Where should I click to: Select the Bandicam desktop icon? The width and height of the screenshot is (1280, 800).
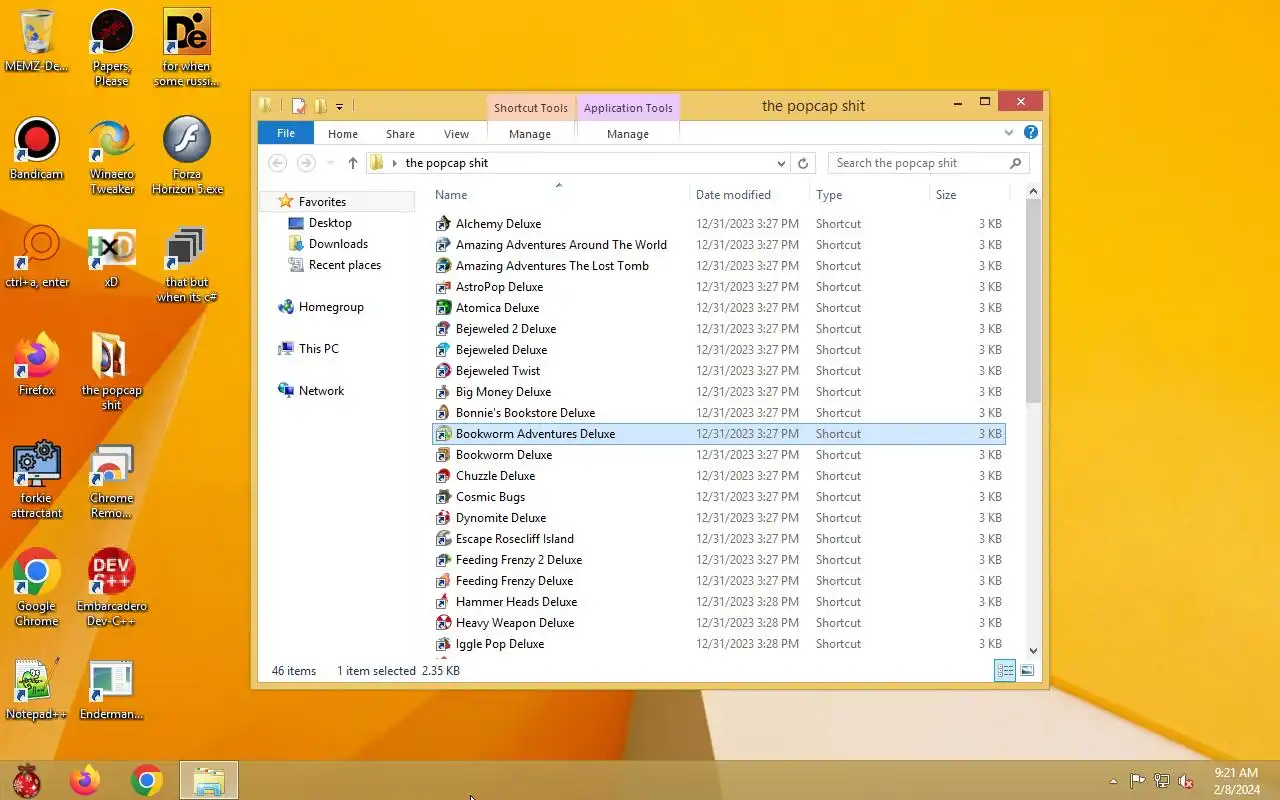(x=37, y=150)
